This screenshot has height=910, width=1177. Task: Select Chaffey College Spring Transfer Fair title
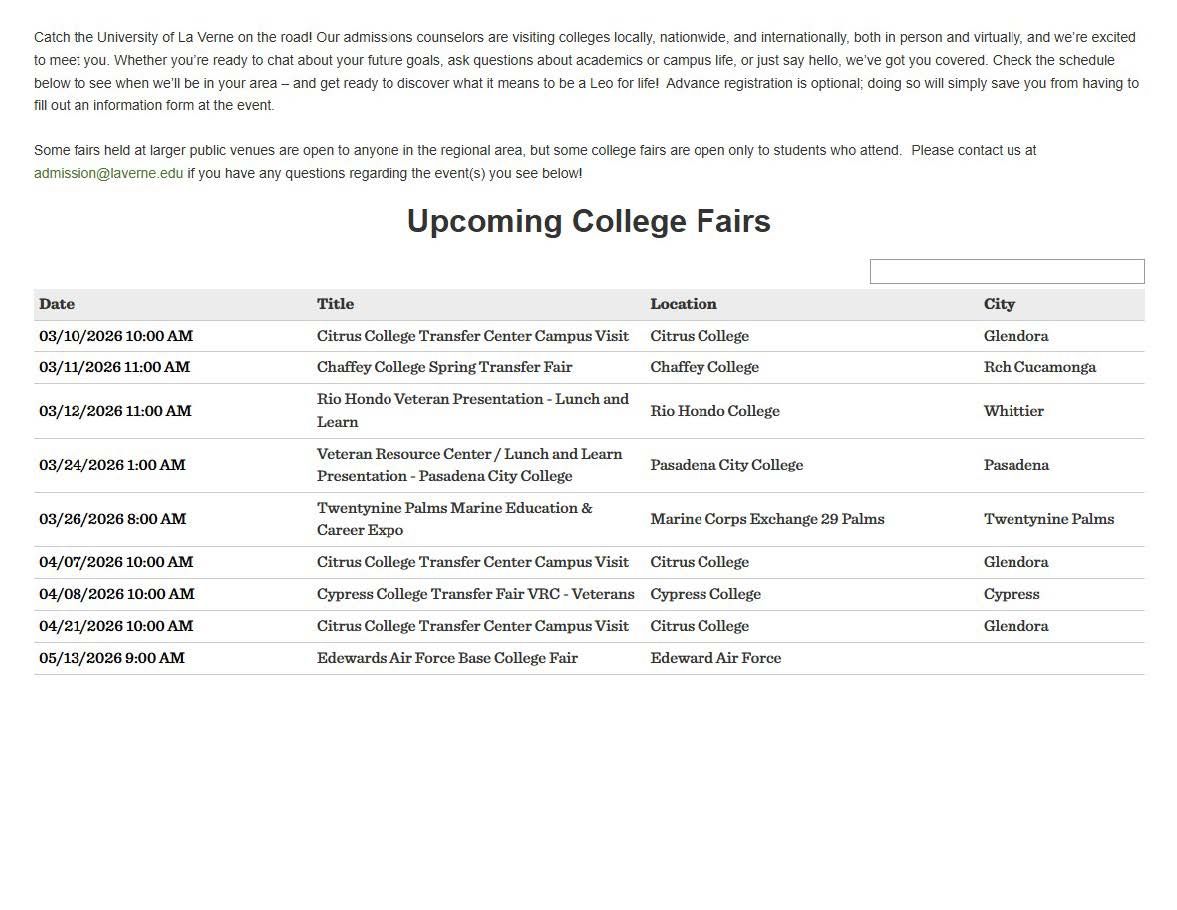tap(444, 367)
